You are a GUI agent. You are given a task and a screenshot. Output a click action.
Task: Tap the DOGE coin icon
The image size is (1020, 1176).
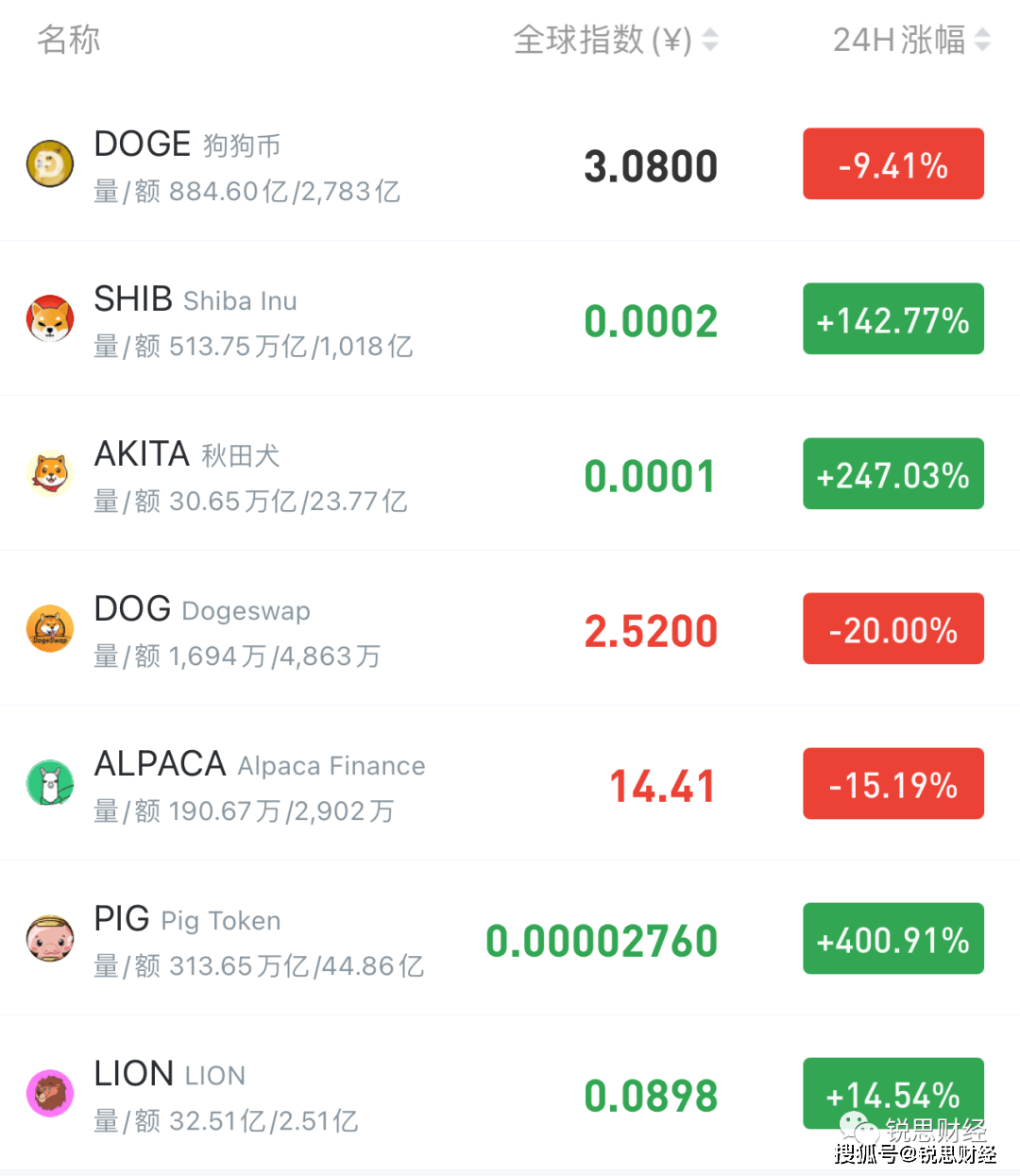pyautogui.click(x=50, y=164)
